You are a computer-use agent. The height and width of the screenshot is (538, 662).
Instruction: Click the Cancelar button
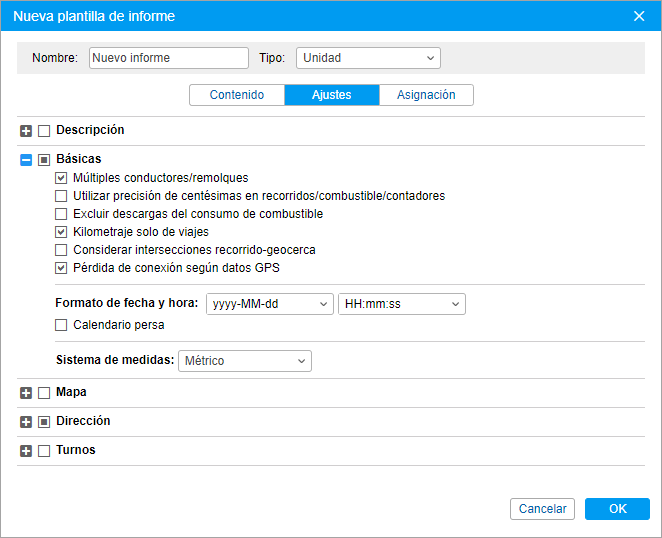[542, 509]
